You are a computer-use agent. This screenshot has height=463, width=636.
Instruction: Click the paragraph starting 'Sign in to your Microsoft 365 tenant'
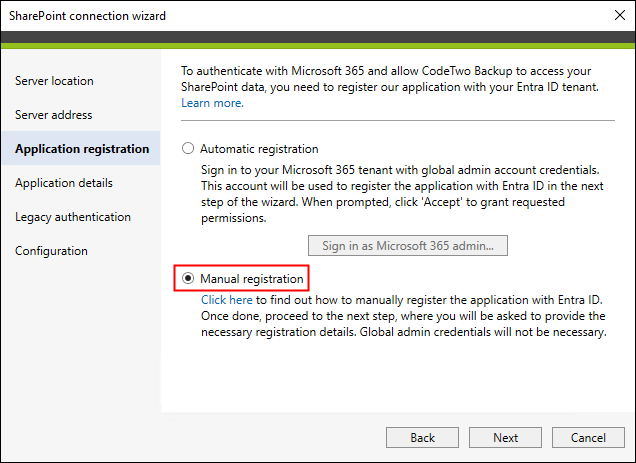click(402, 194)
